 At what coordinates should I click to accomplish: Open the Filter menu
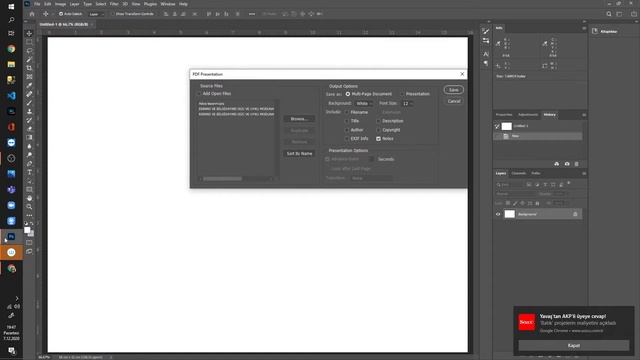coord(114,4)
